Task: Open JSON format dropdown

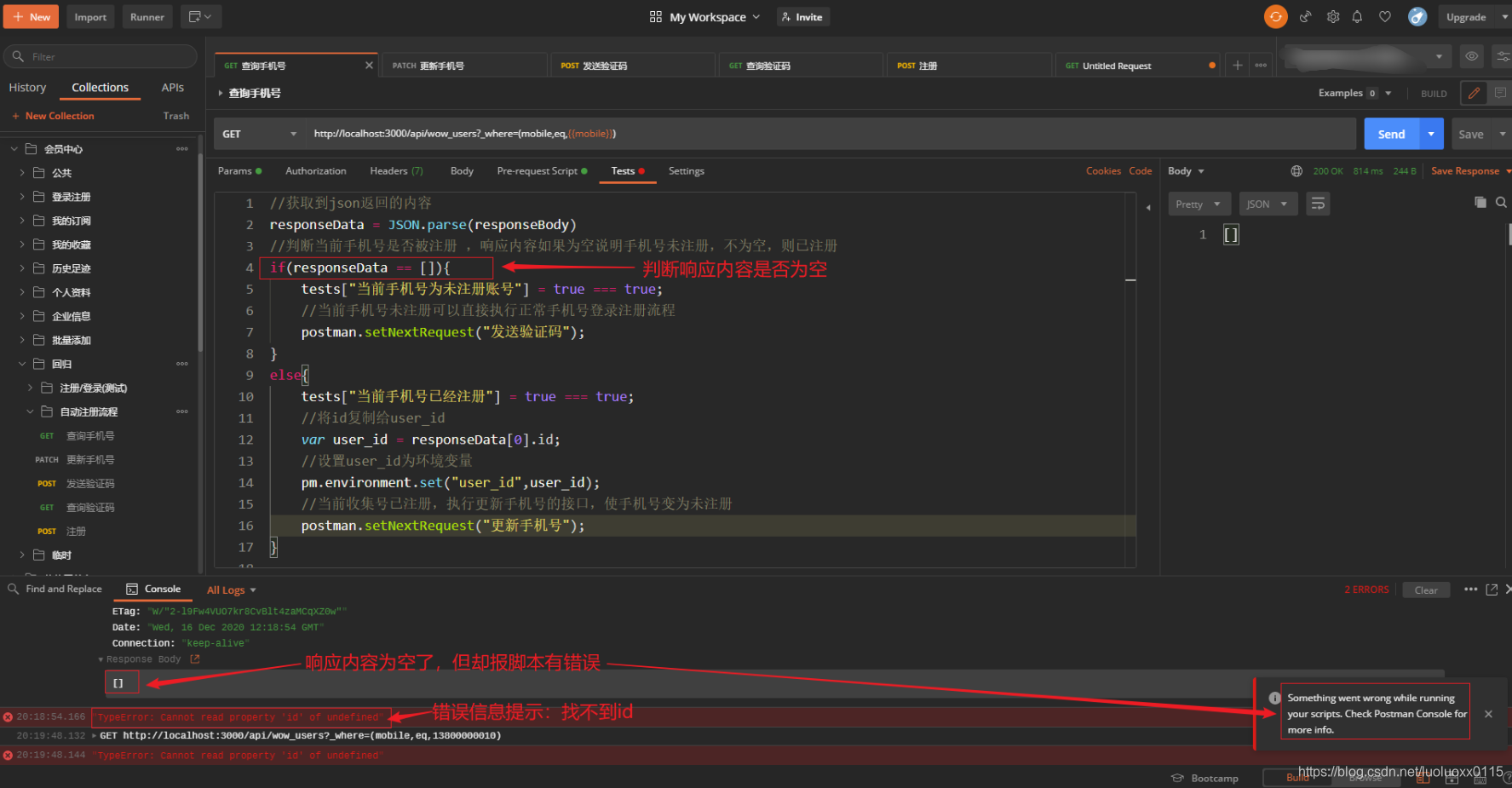Action: click(1268, 204)
